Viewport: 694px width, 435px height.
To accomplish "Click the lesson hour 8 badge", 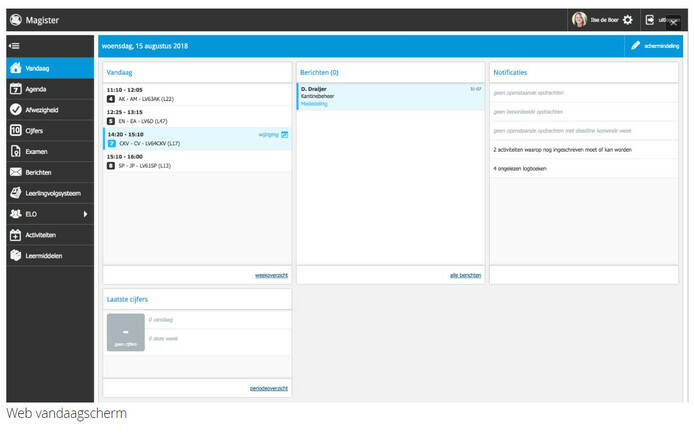I will coord(111,166).
